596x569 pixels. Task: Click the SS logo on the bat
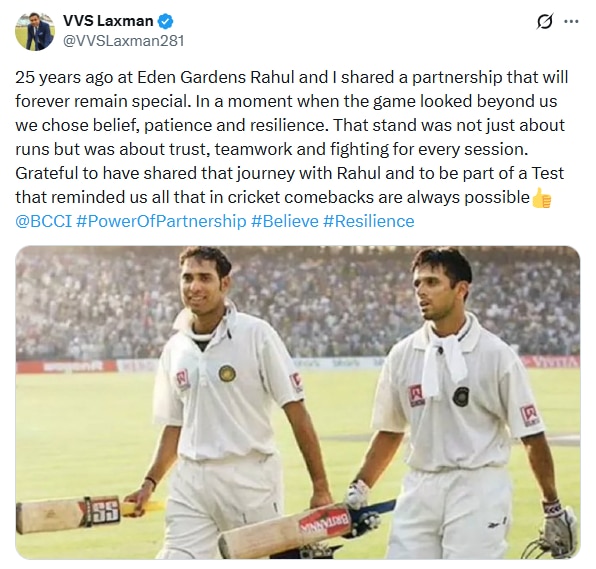tap(103, 511)
